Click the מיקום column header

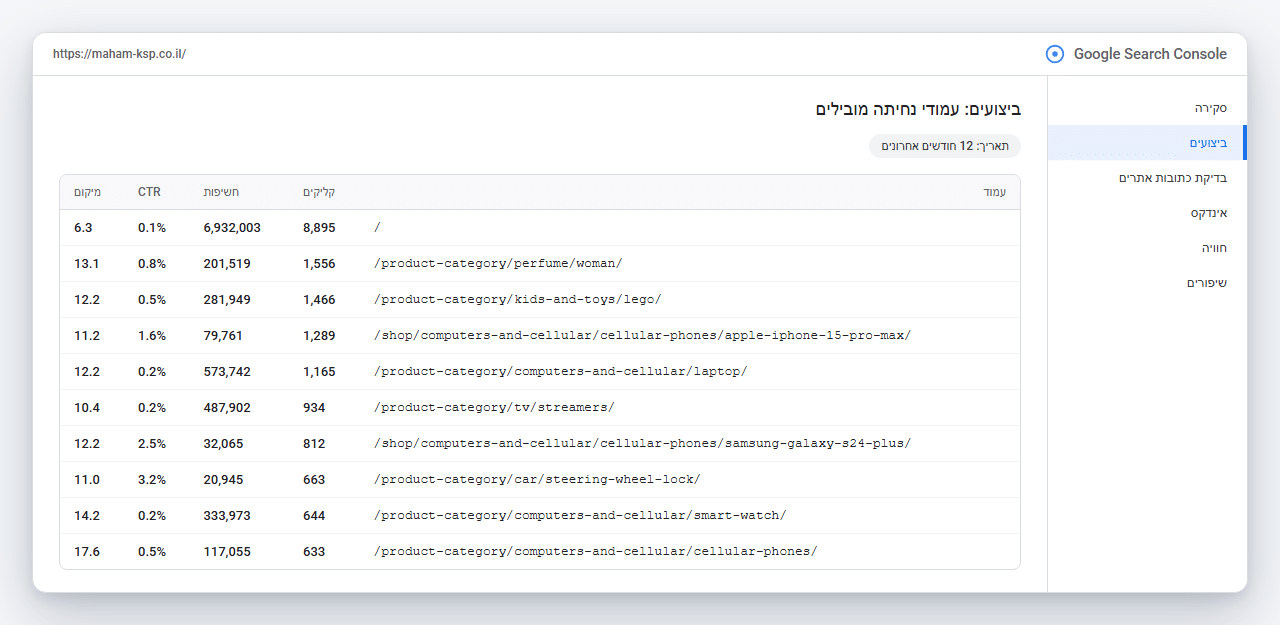(86, 192)
